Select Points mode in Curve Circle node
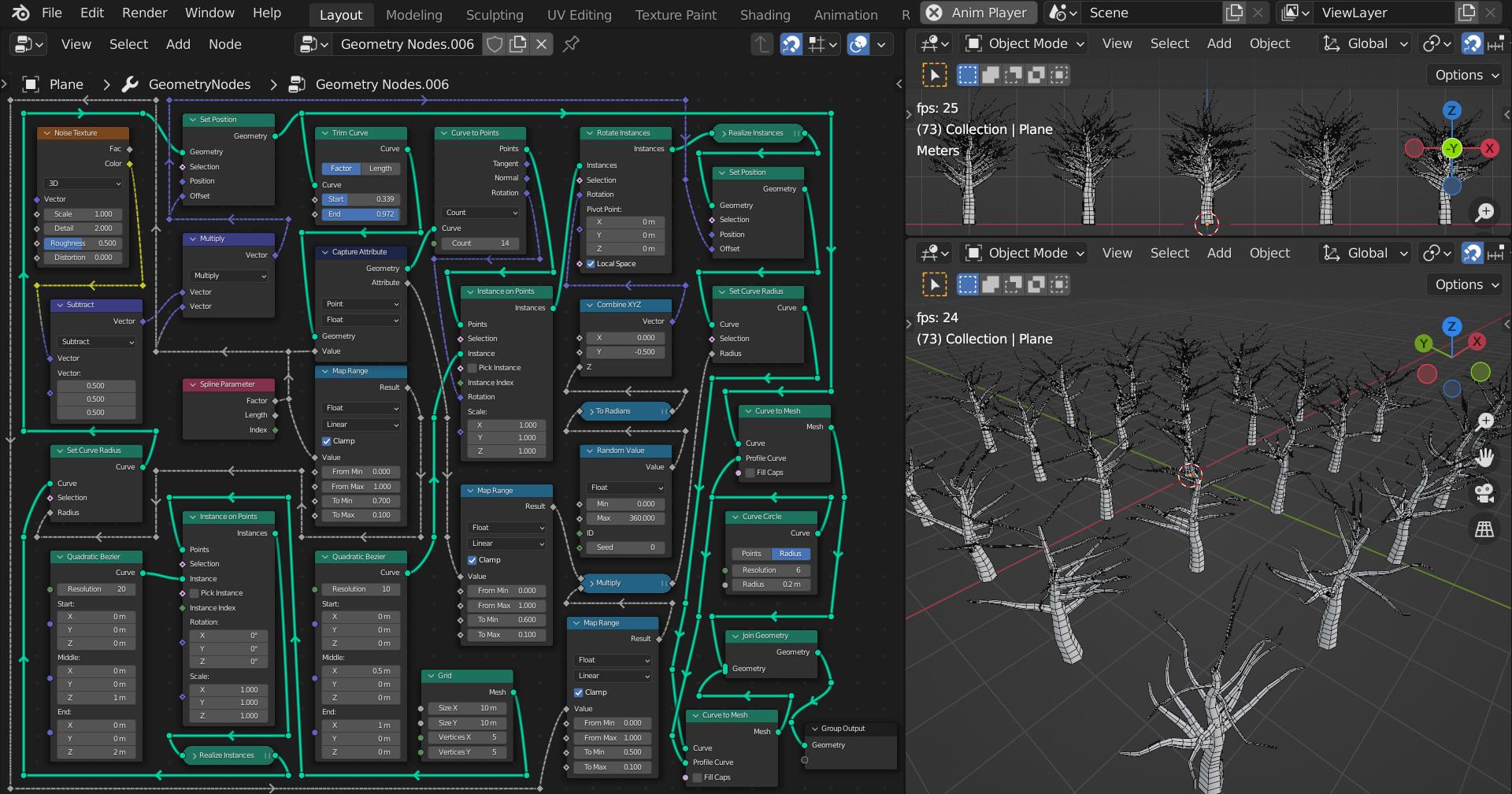 (x=751, y=554)
